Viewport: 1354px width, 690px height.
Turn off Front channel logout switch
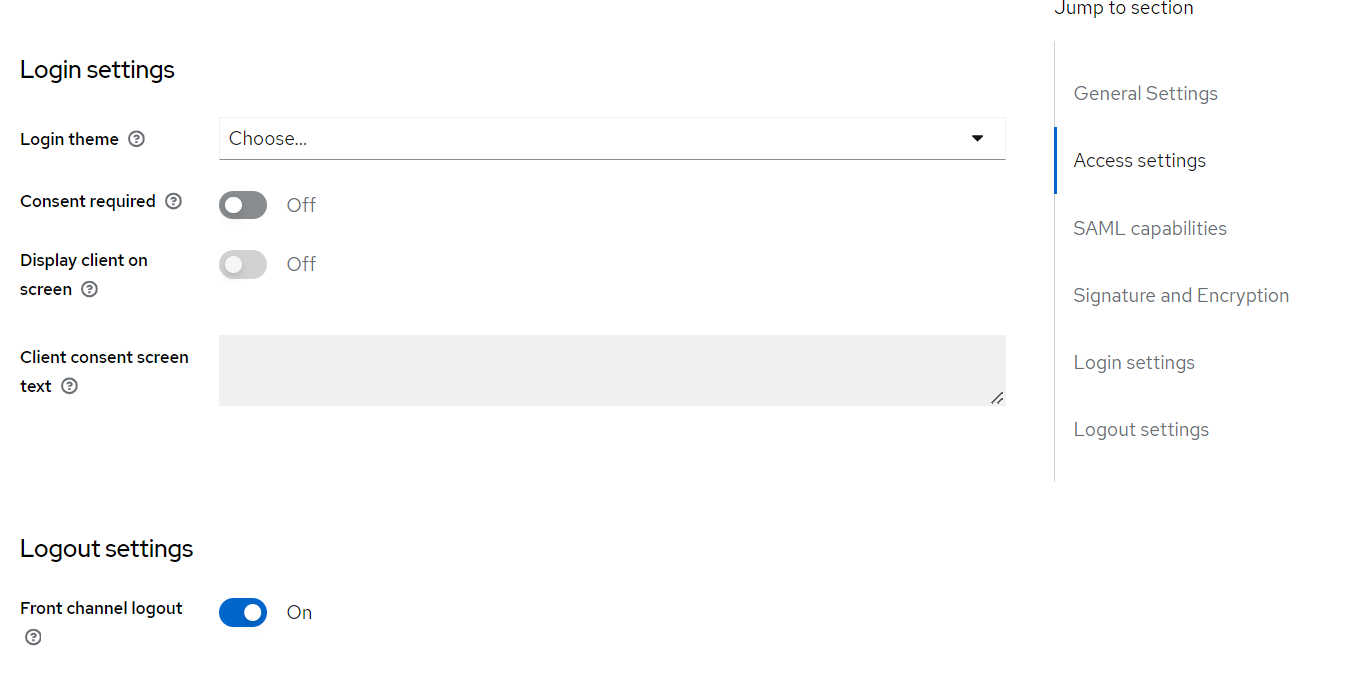pyautogui.click(x=243, y=612)
